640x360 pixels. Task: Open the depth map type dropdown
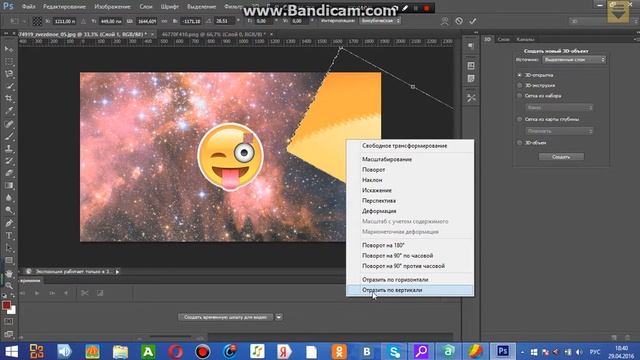pos(559,131)
